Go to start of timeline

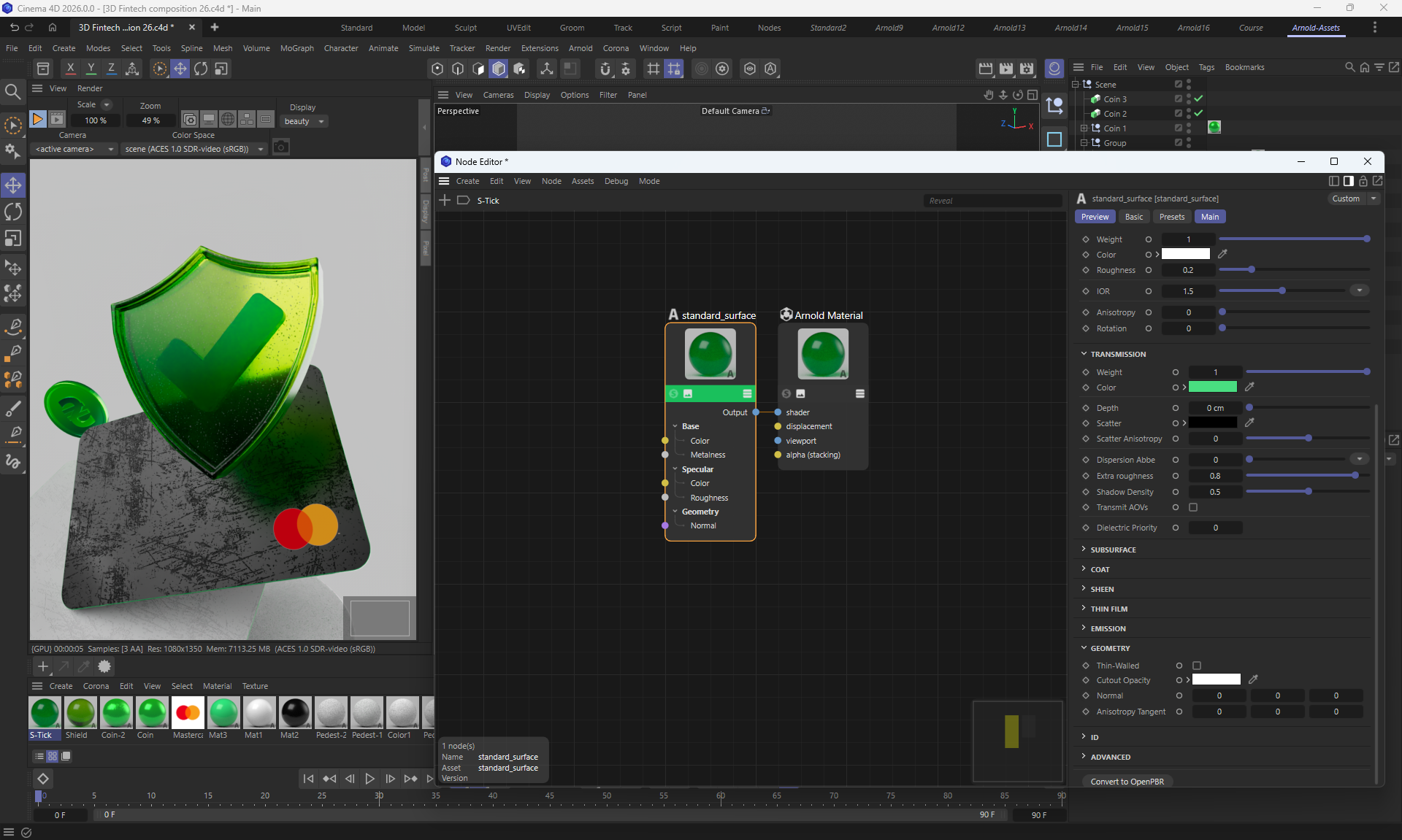click(x=308, y=779)
